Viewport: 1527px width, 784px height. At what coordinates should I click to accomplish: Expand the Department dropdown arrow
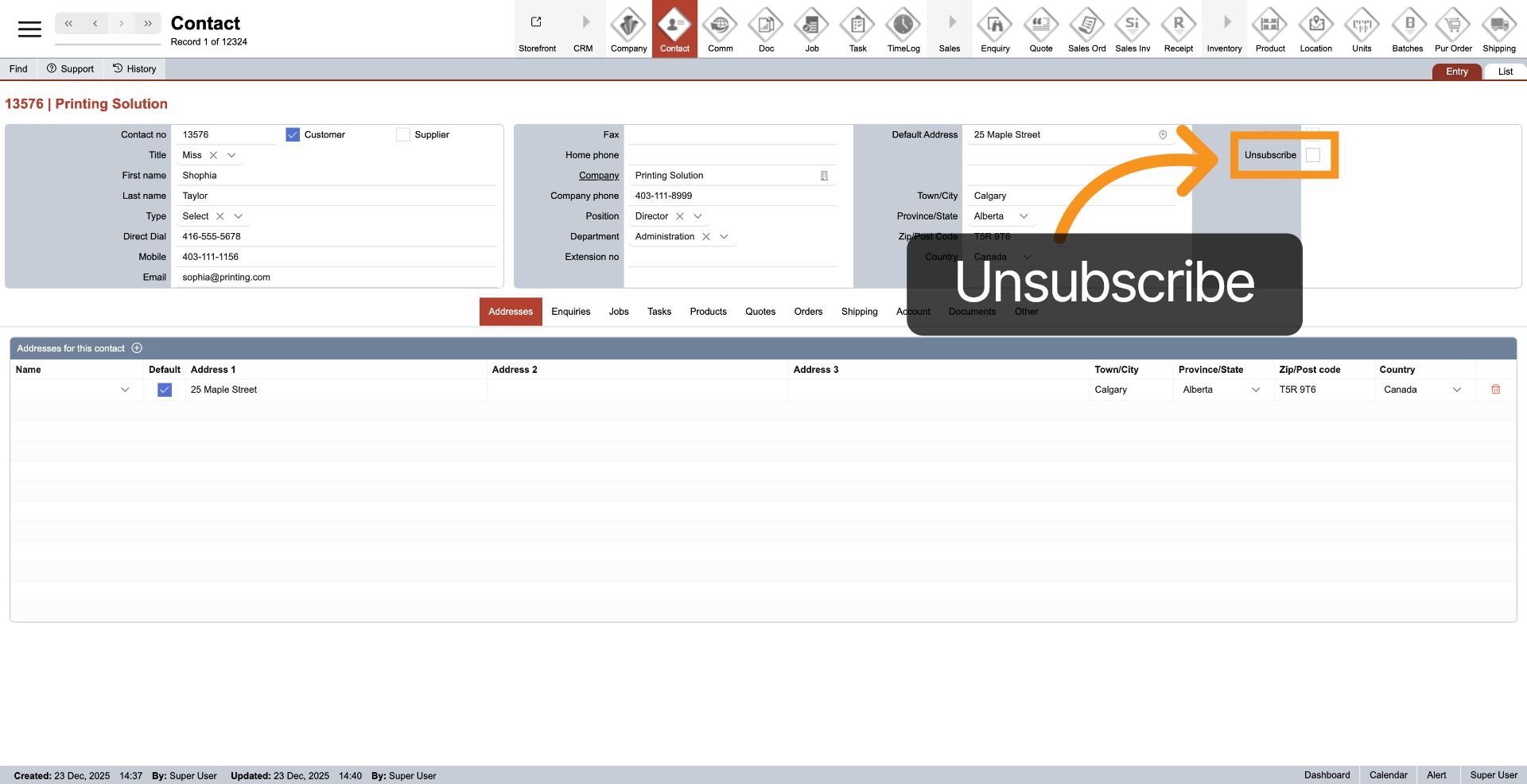(x=724, y=237)
